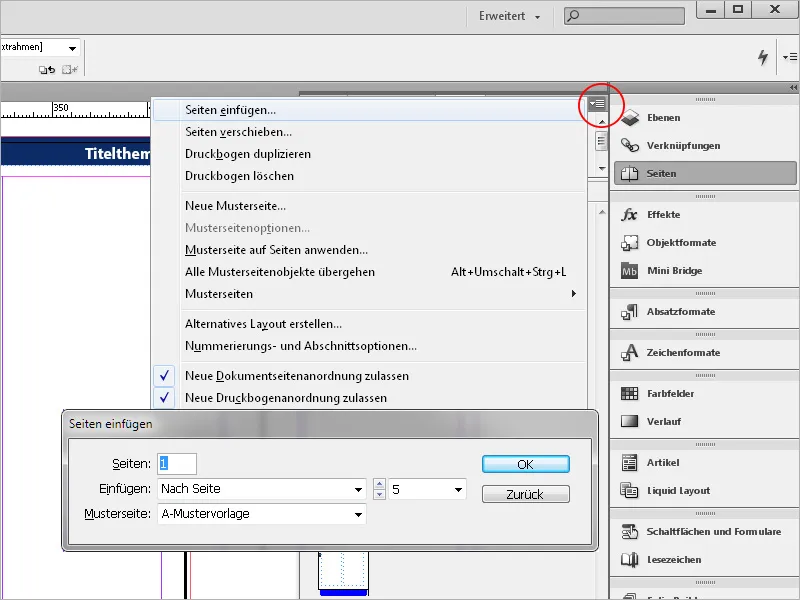Choose Alternatives Layout erstellen…
This screenshot has height=600, width=800.
370,324
